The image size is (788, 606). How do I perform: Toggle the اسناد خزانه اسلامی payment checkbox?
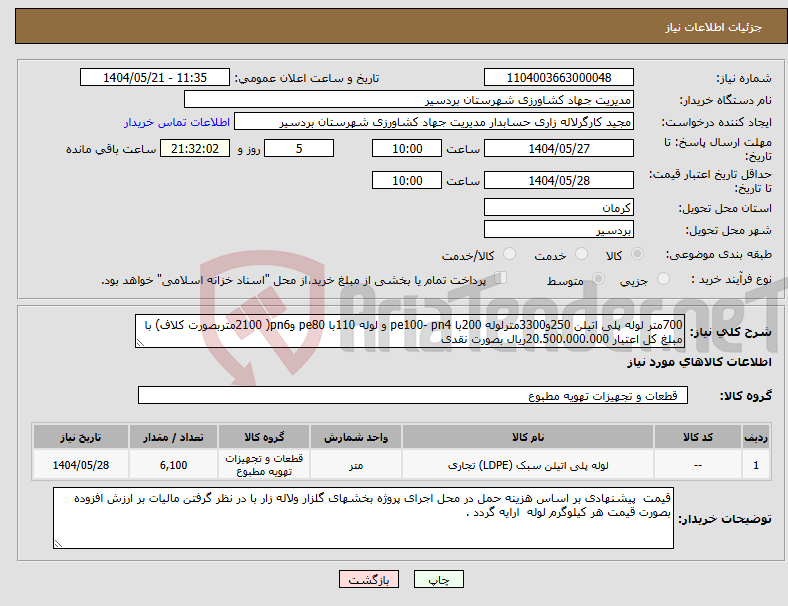pyautogui.click(x=501, y=278)
